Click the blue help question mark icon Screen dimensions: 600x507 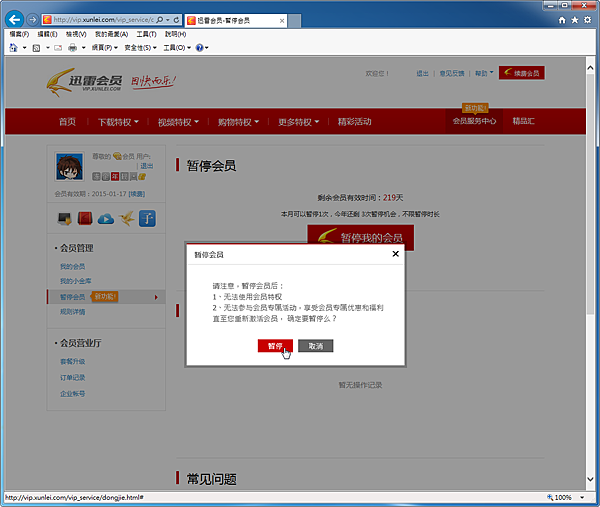(200, 48)
